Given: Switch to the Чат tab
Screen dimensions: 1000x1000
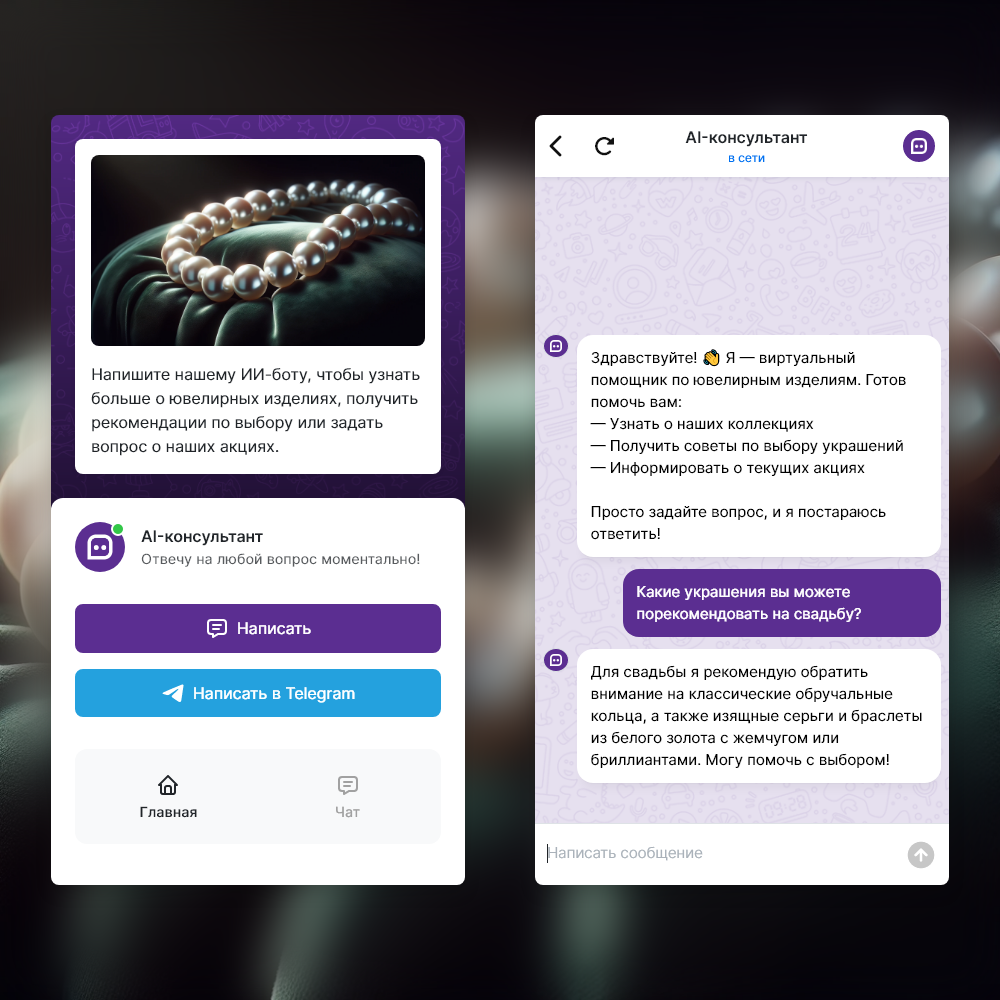Looking at the screenshot, I should pyautogui.click(x=348, y=797).
